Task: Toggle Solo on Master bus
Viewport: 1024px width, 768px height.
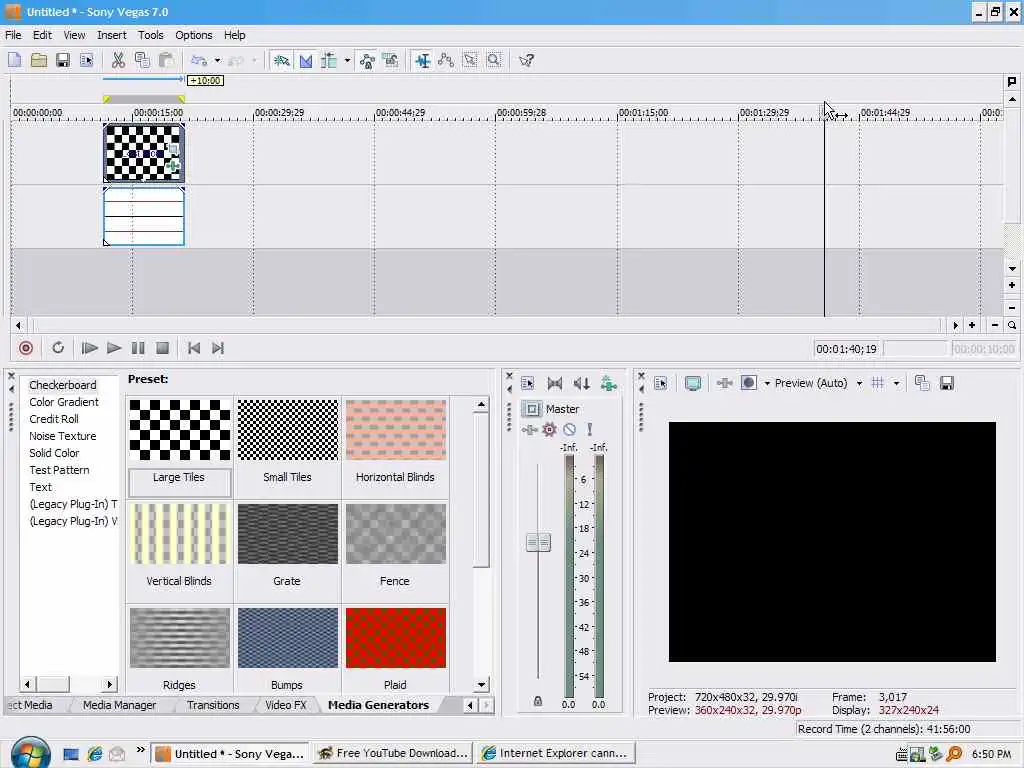Action: [589, 429]
